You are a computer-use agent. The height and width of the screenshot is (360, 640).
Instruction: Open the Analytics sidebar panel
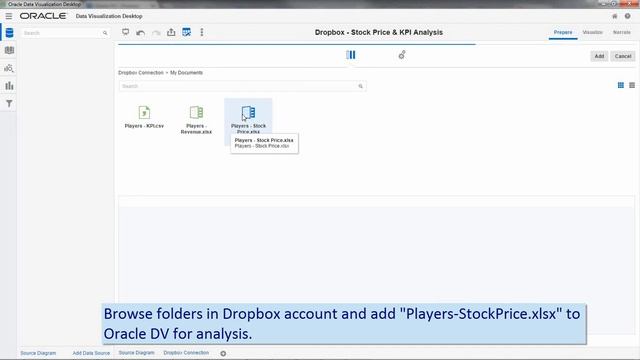point(9,68)
